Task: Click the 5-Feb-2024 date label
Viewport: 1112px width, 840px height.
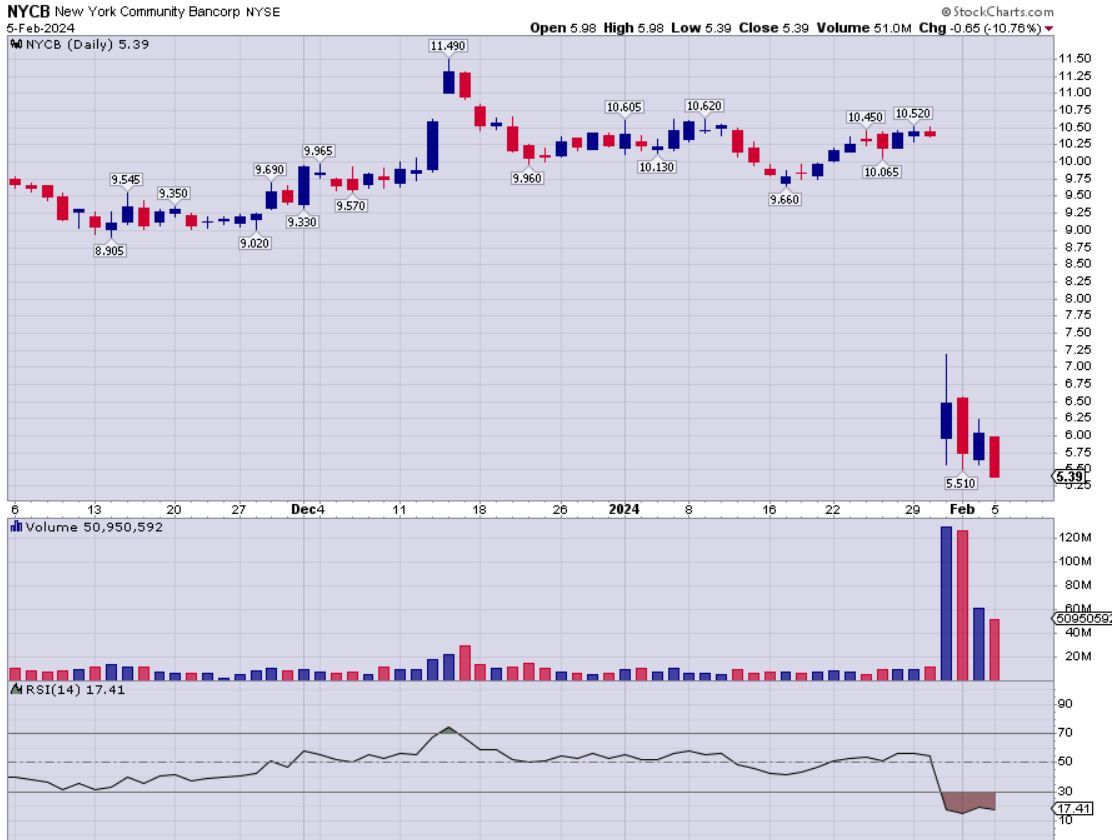Action: pyautogui.click(x=40, y=28)
